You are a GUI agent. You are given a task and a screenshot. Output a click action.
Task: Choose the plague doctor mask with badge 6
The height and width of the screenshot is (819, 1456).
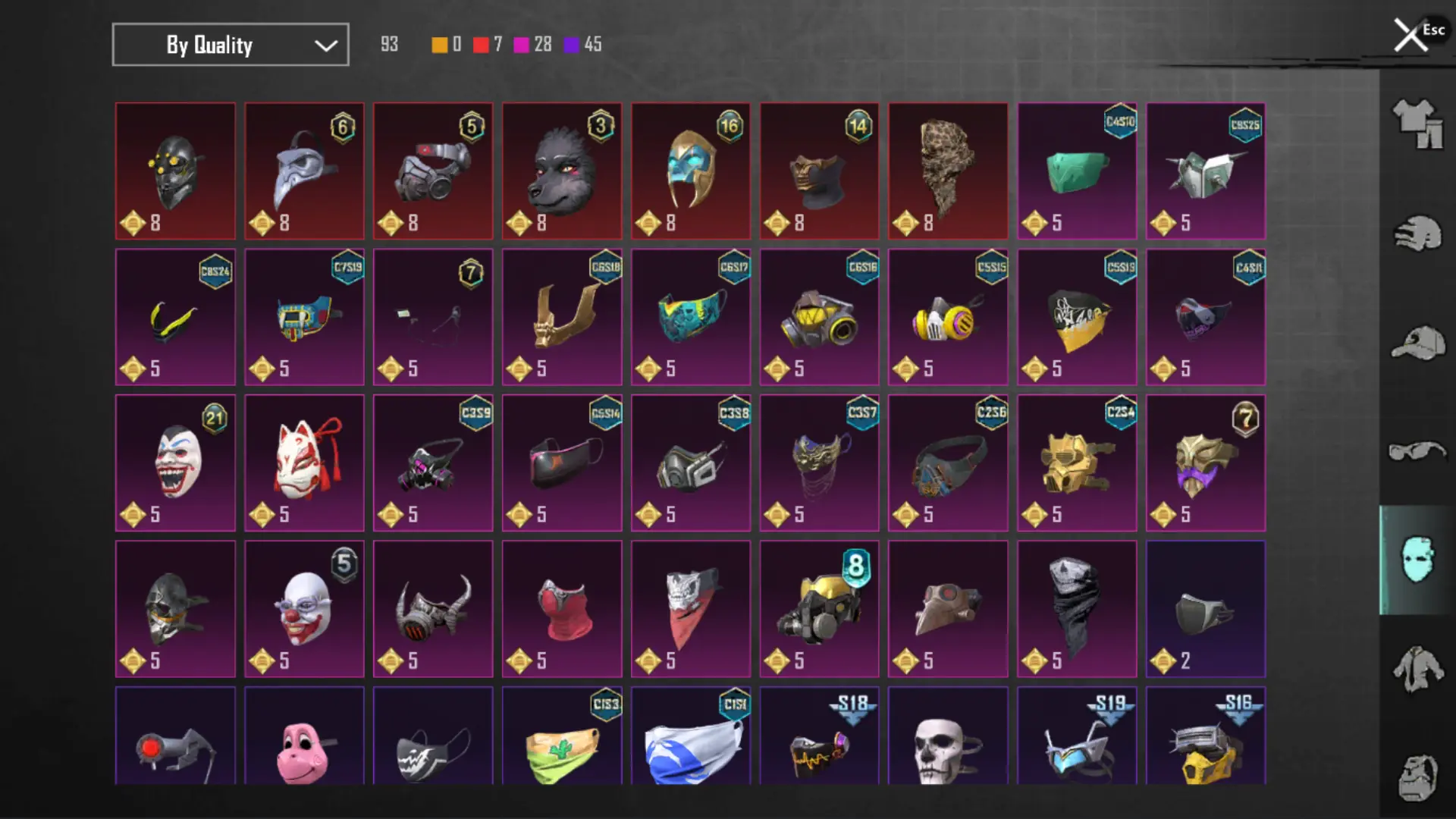click(x=304, y=171)
